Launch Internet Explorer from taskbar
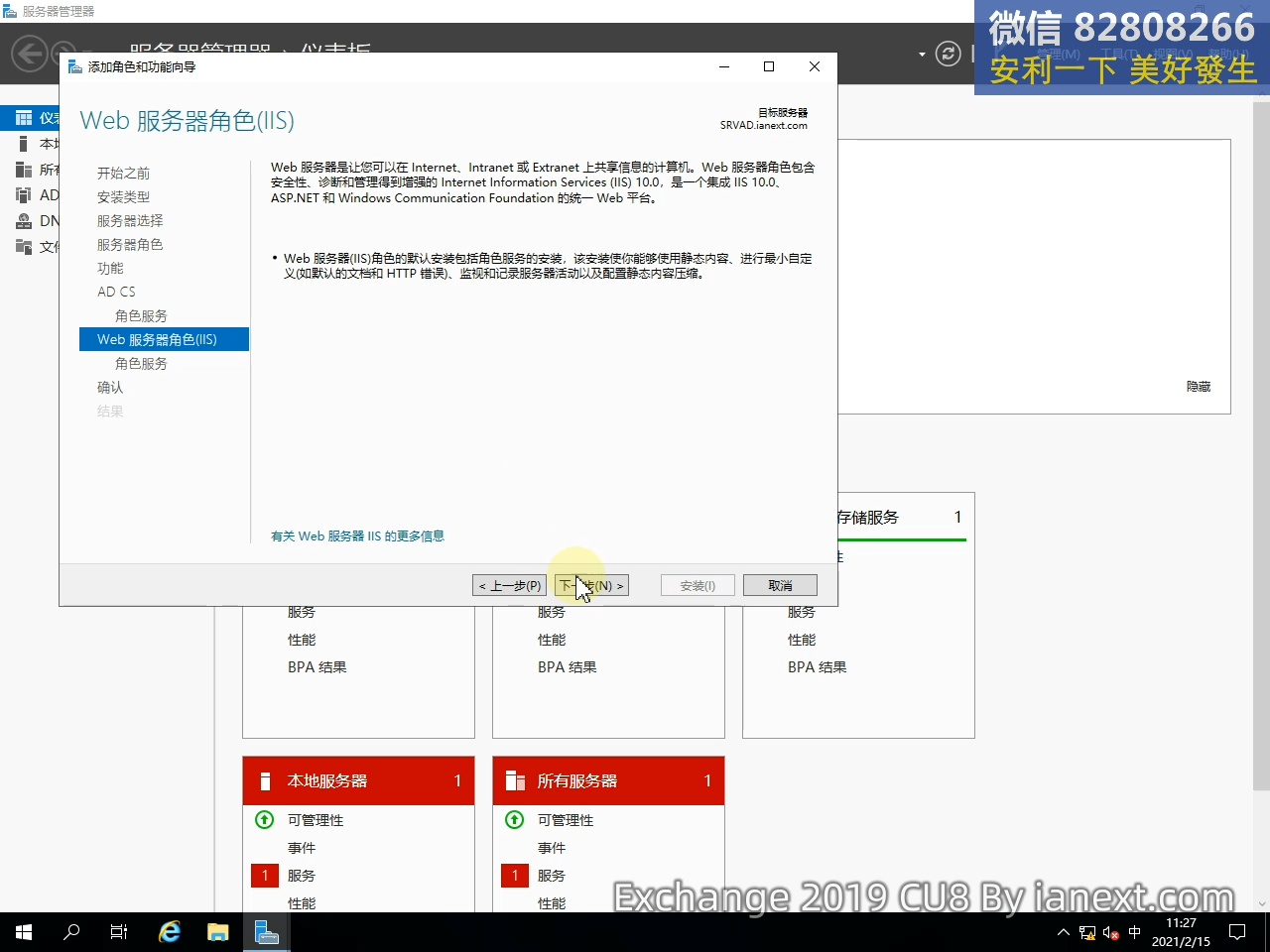1270x952 pixels. point(171,932)
